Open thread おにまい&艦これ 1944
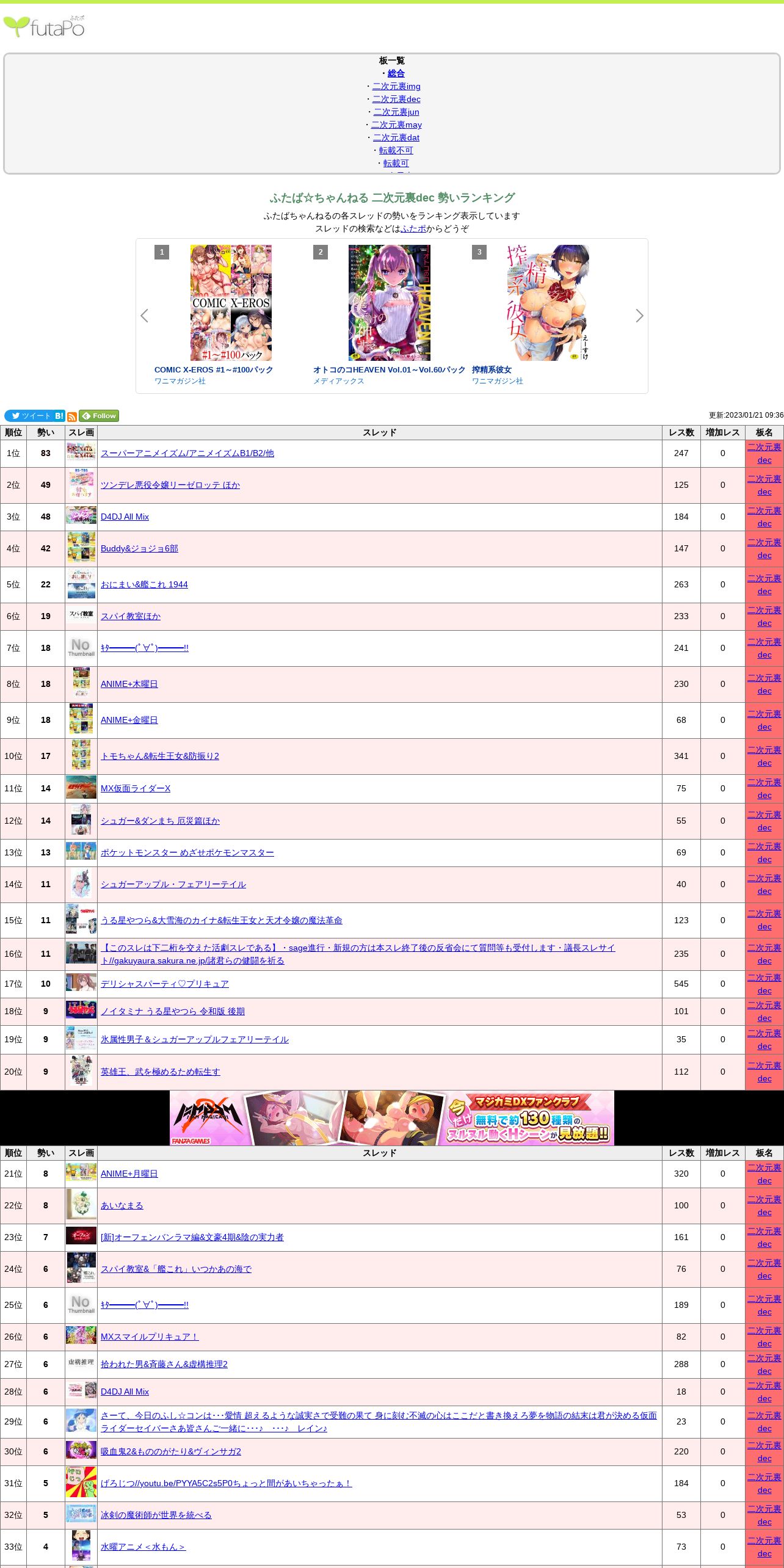Viewport: 784px width, 1568px height. click(144, 584)
